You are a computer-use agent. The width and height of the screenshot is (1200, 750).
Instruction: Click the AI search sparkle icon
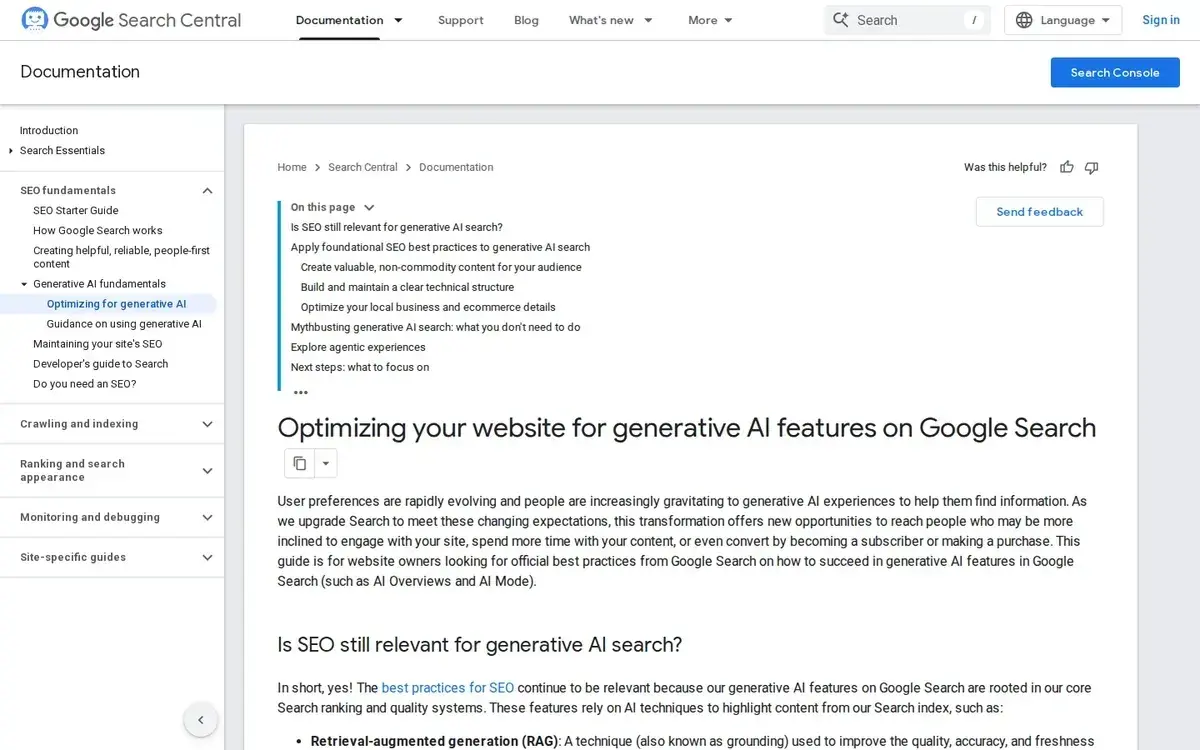pyautogui.click(x=840, y=20)
